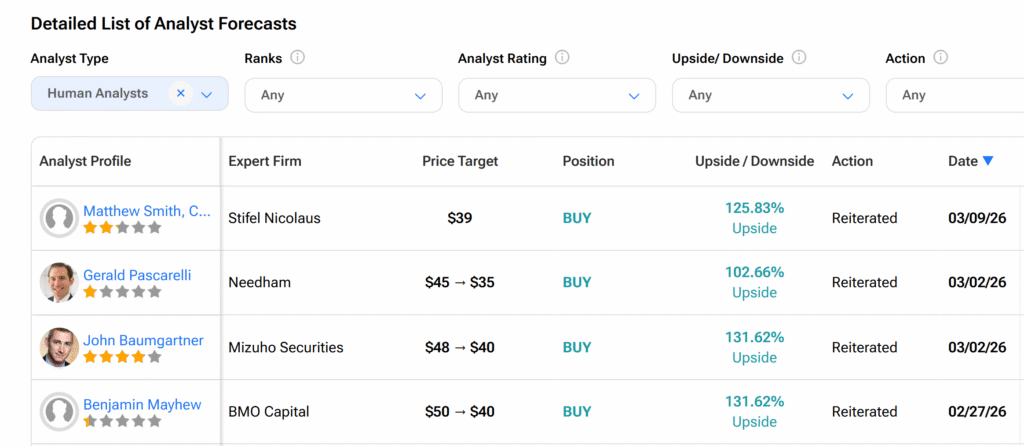Click the Action filter info icon

tap(941, 58)
